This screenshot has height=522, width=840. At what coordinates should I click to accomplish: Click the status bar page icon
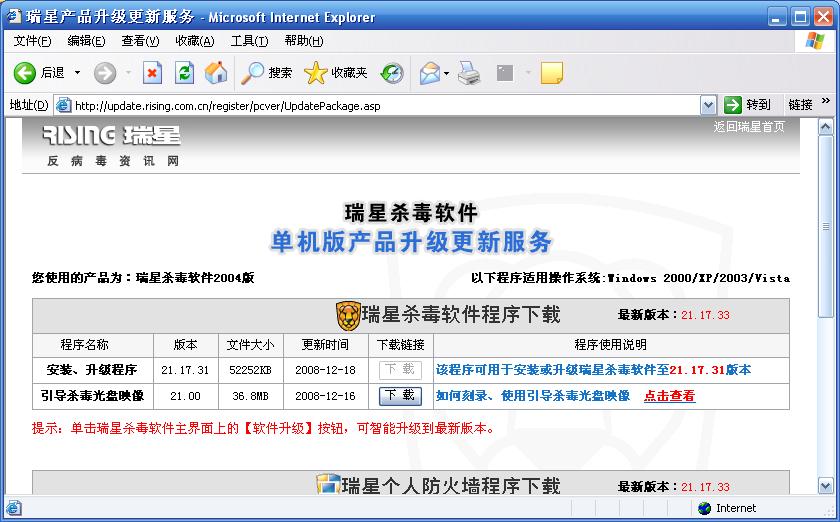pyautogui.click(x=14, y=508)
